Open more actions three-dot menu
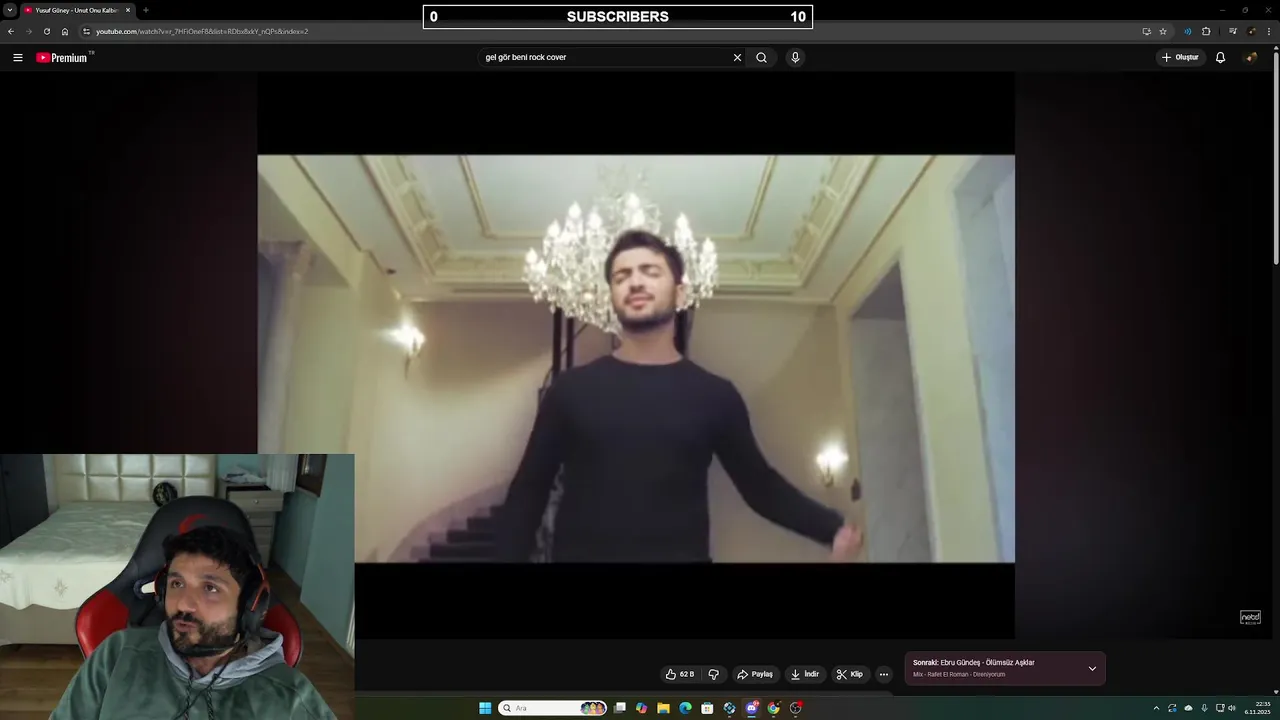 [884, 674]
